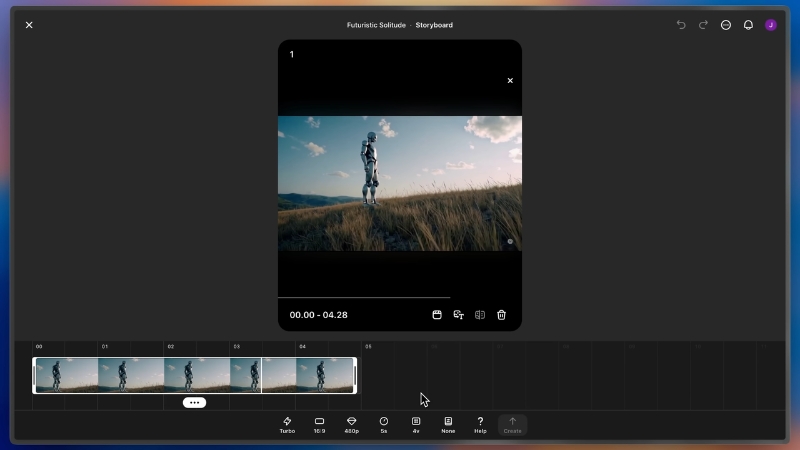The height and width of the screenshot is (450, 800).
Task: Open the 480p resolution selector
Action: click(x=352, y=424)
